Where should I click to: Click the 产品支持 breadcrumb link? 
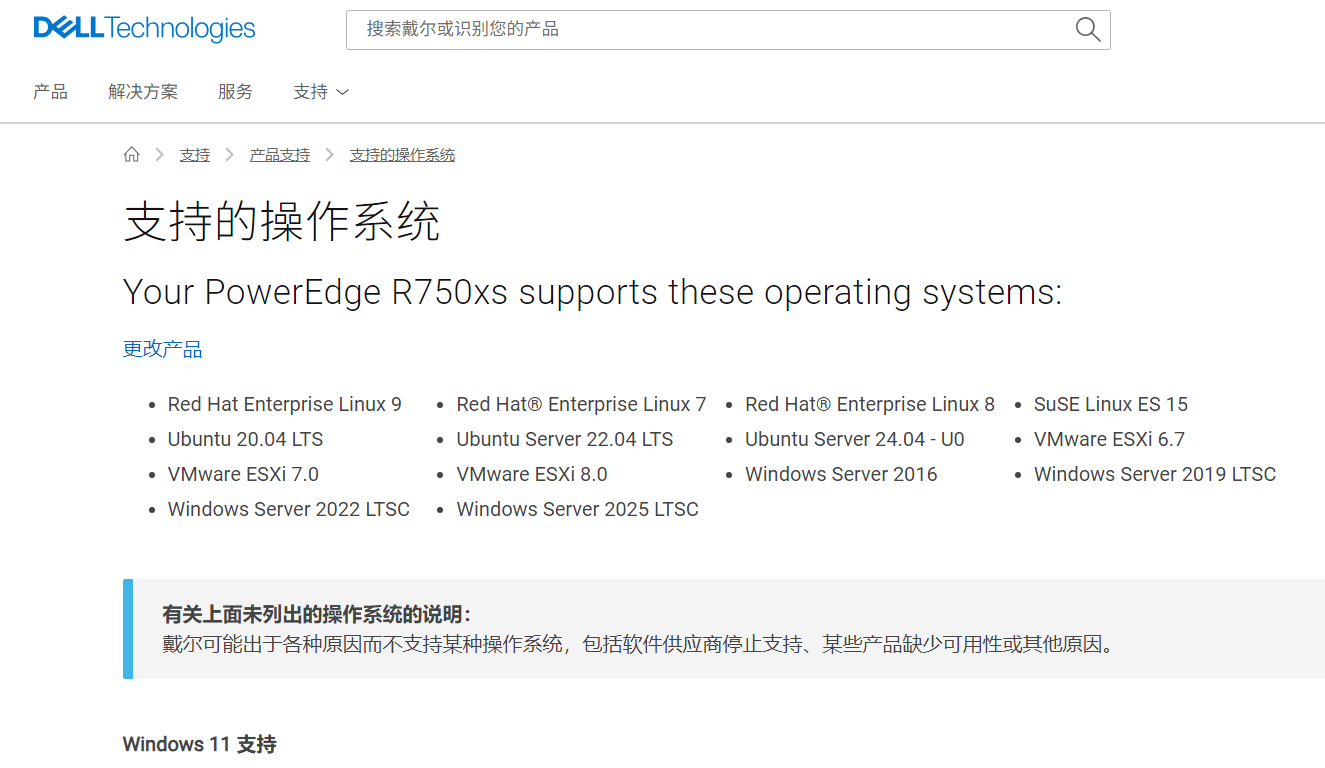click(280, 155)
